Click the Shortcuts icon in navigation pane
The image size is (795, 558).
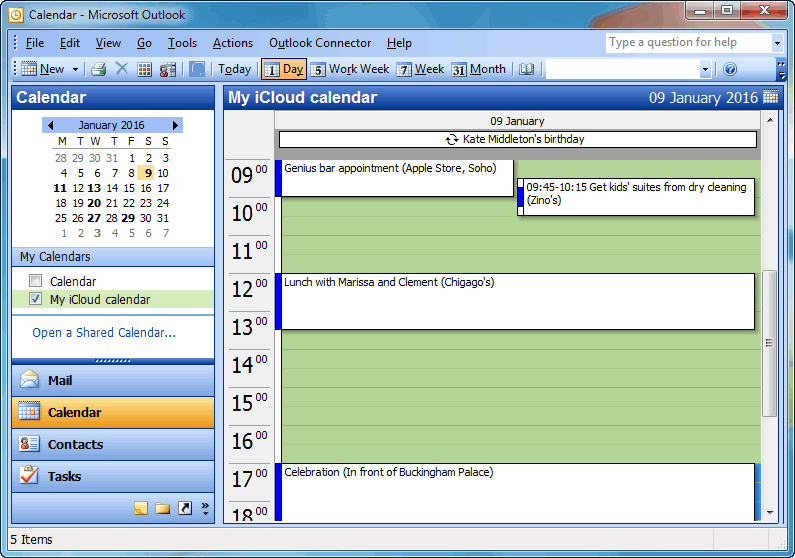coord(185,508)
